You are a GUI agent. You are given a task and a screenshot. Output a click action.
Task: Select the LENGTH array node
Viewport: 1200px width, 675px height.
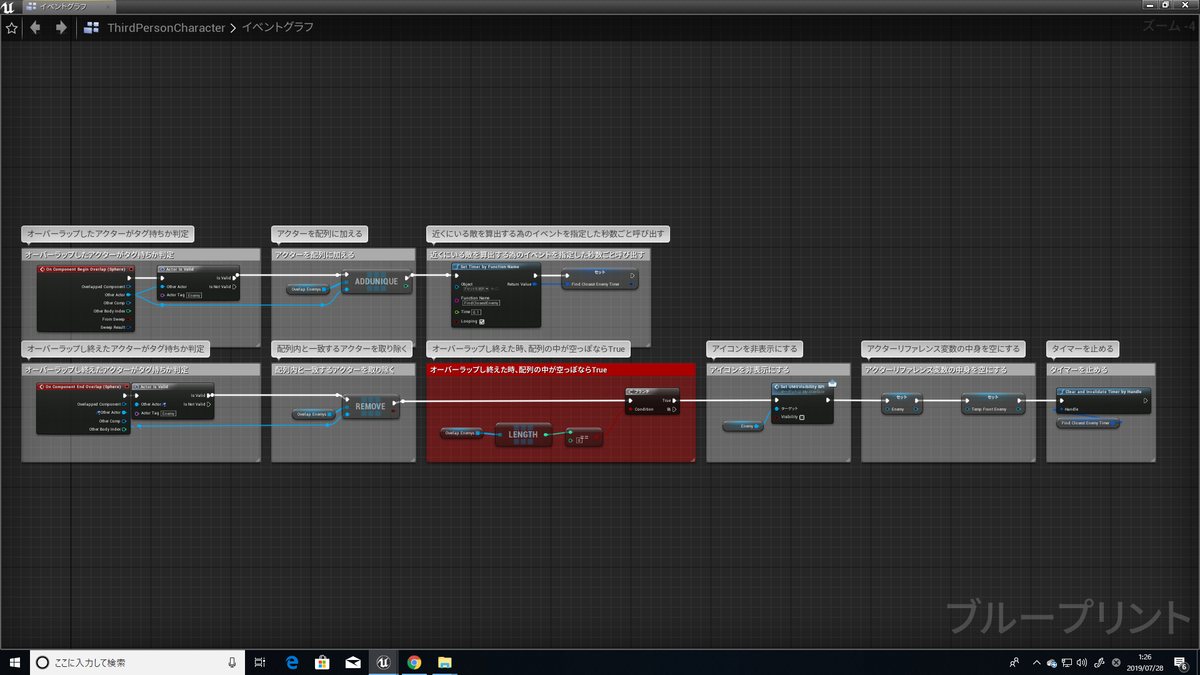coord(523,435)
